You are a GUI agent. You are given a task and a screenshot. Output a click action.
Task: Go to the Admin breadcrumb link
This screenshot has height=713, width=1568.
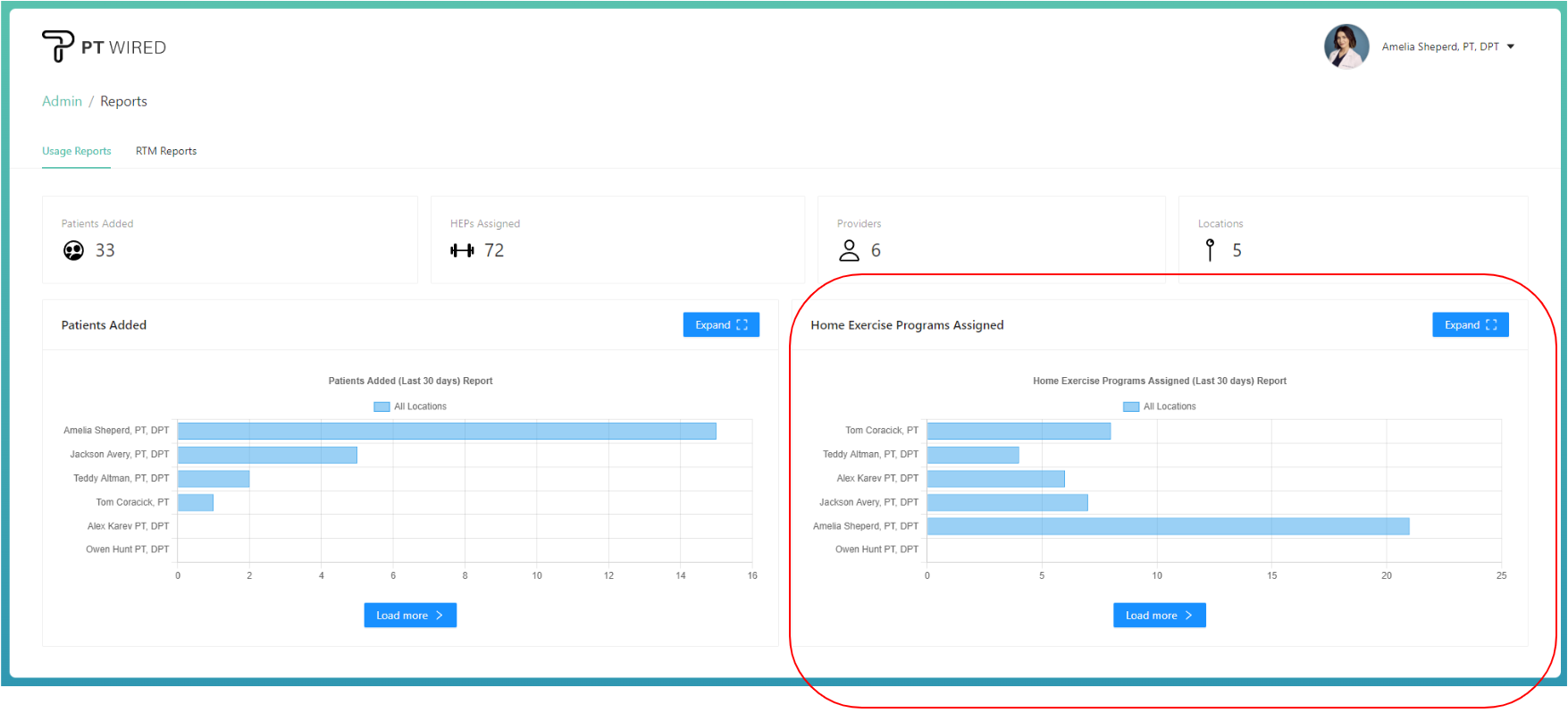tap(62, 101)
